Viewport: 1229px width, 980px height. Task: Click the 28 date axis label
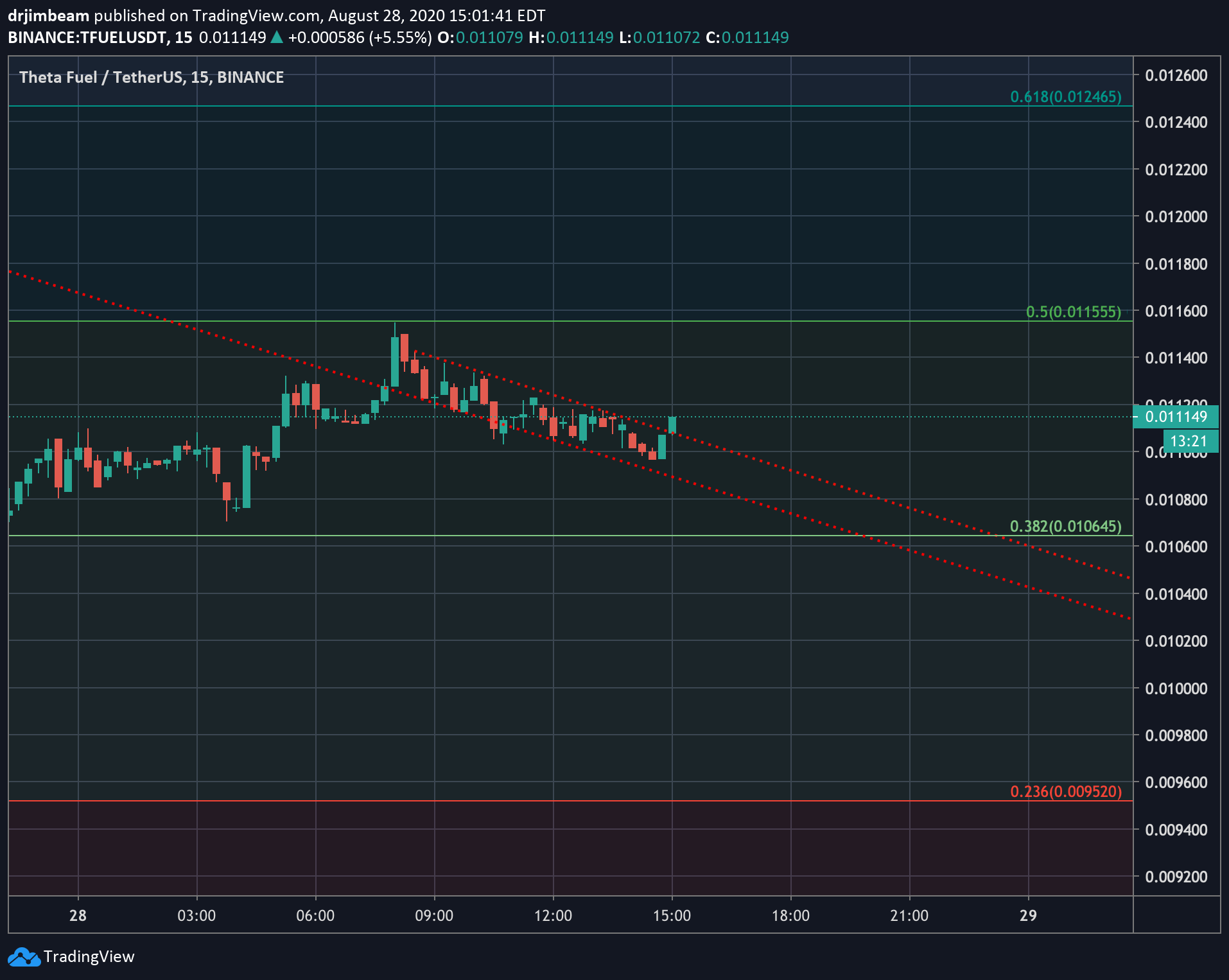(78, 916)
